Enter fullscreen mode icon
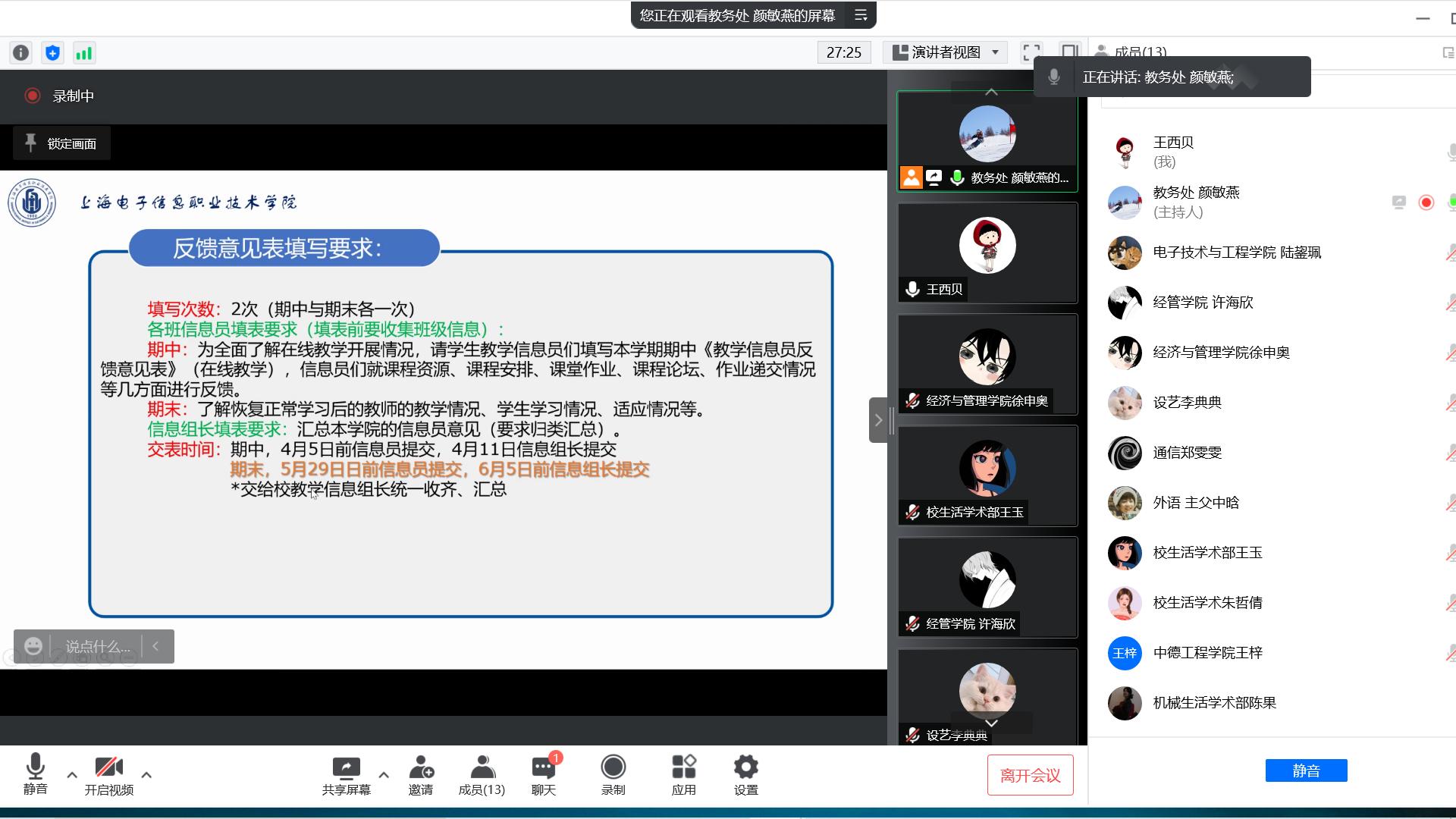The image size is (1456, 819). (x=1031, y=52)
